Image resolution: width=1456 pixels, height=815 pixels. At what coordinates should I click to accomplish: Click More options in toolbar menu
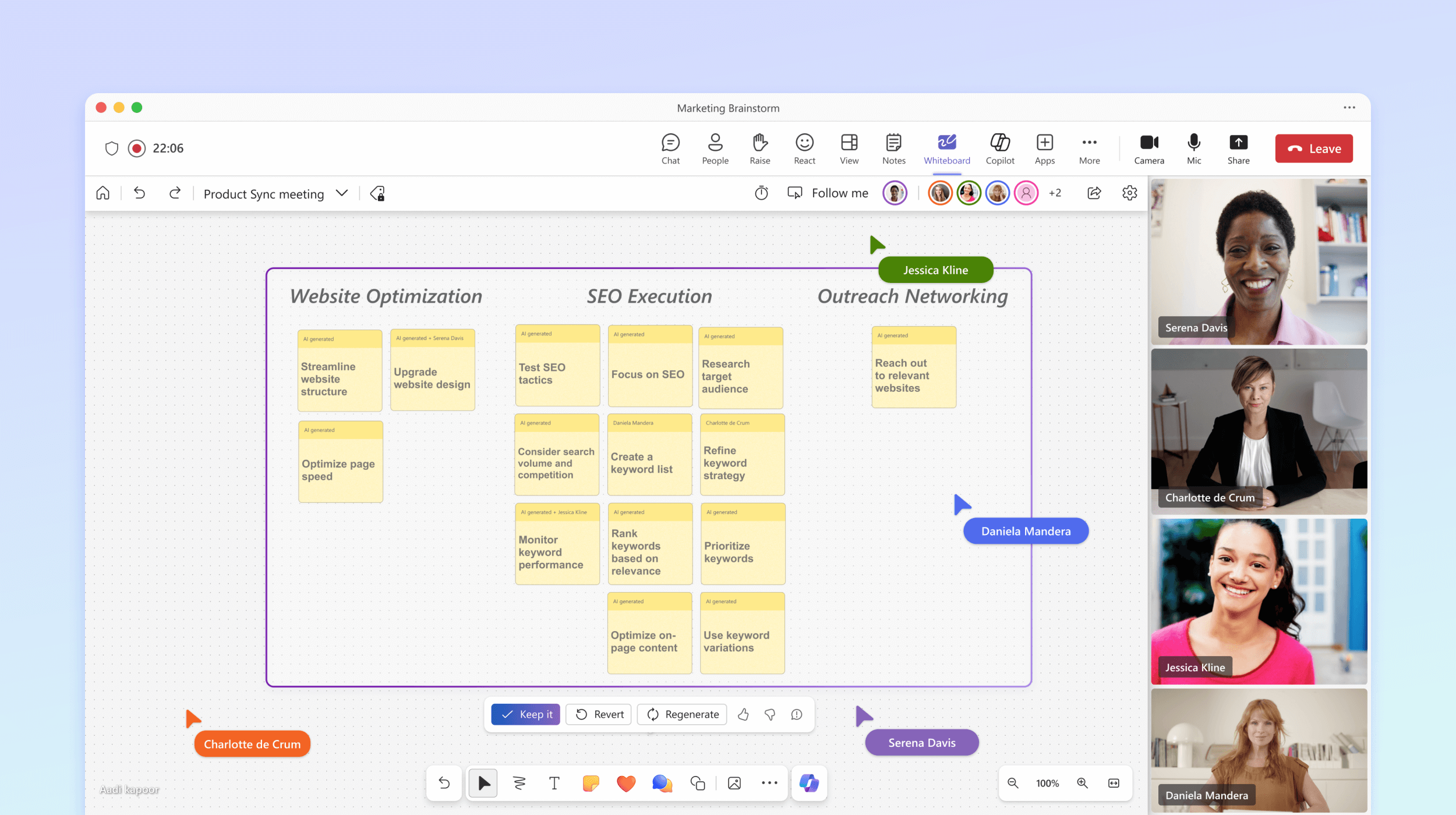(x=1090, y=147)
